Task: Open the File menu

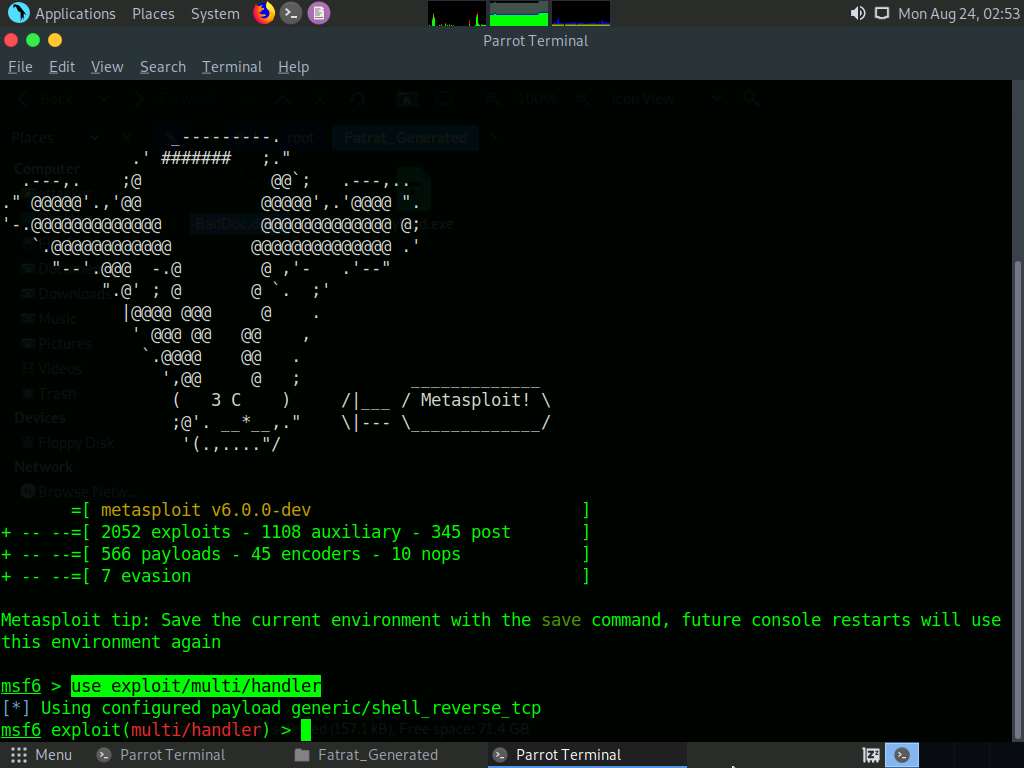Action: [x=20, y=67]
